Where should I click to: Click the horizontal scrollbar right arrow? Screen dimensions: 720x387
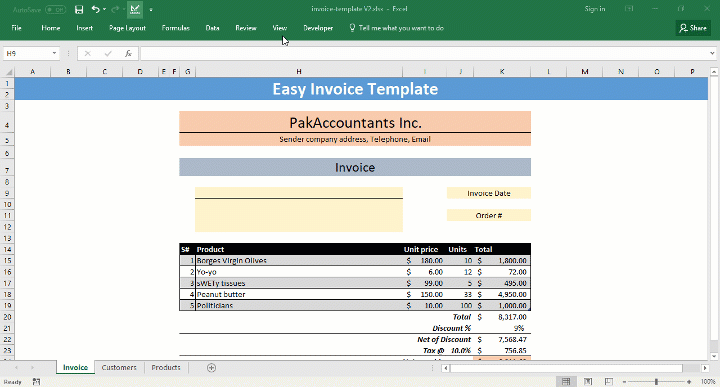(705, 368)
